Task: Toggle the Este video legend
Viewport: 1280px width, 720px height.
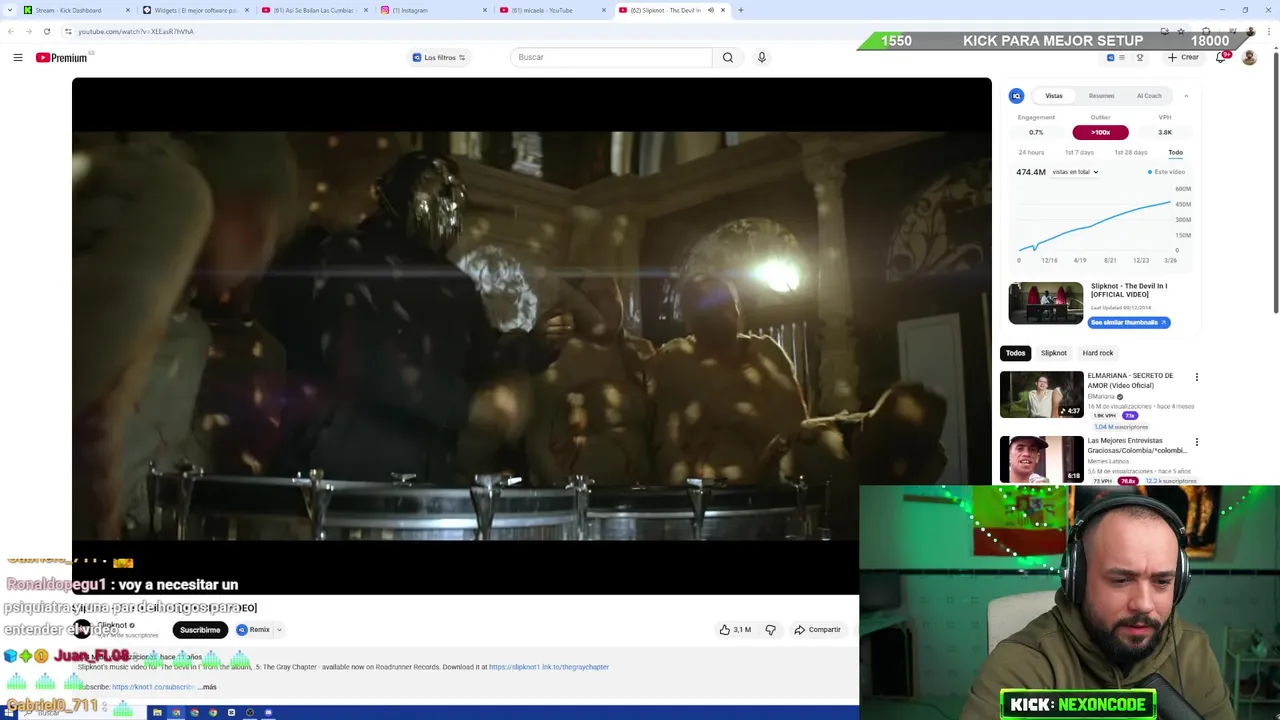Action: [x=1166, y=172]
